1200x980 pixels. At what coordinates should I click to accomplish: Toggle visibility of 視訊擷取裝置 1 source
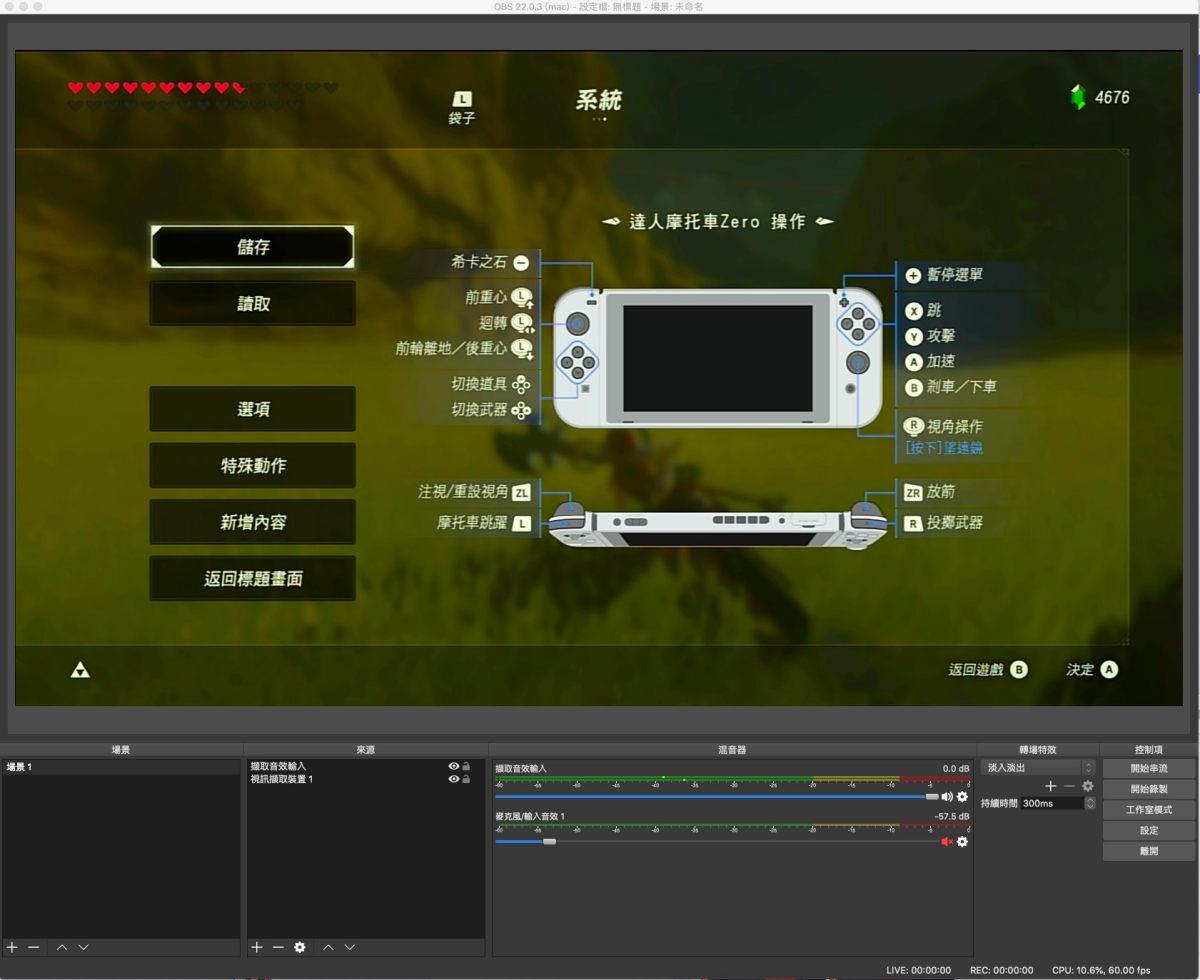click(454, 779)
